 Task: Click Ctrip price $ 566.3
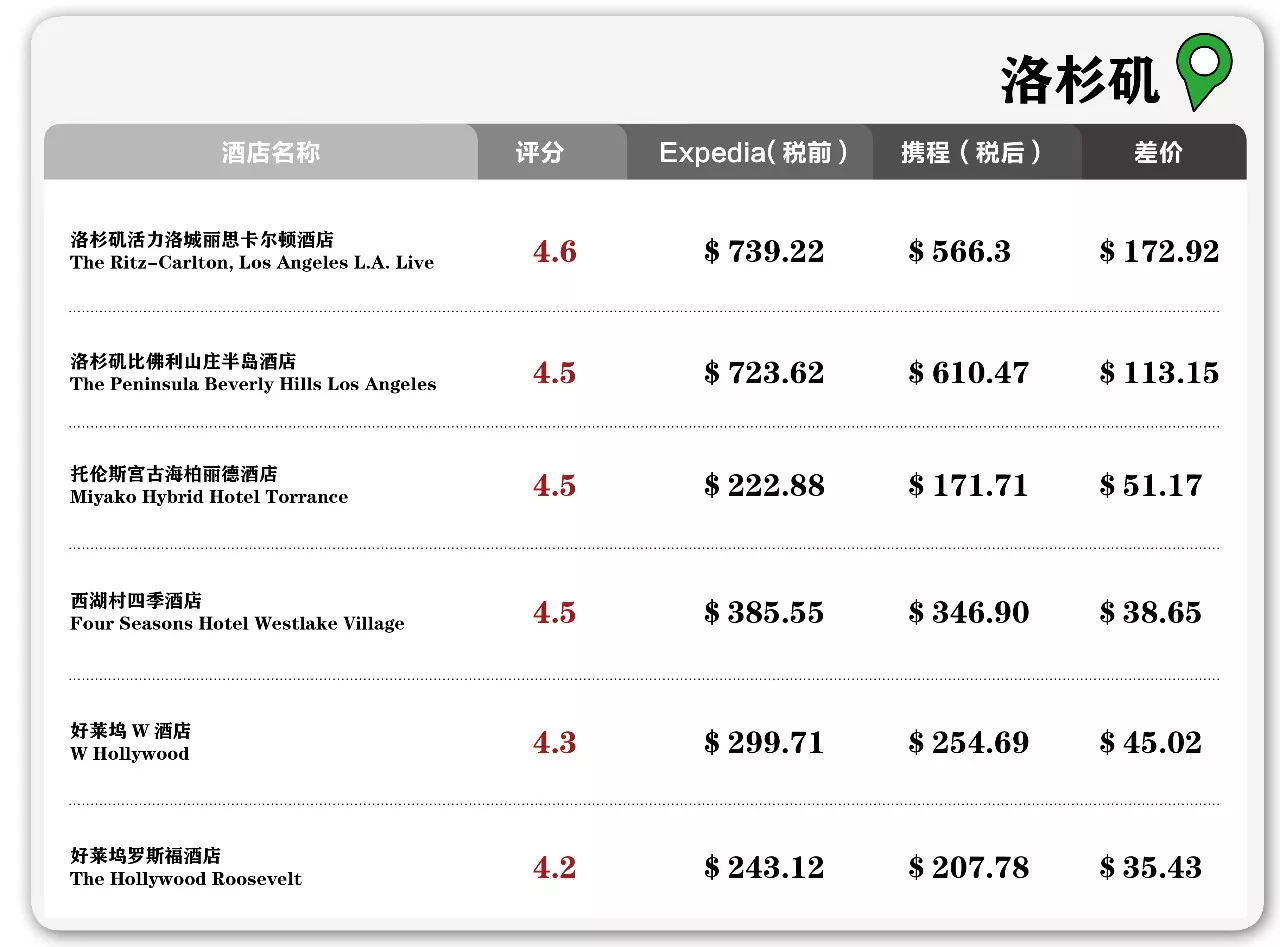960,251
